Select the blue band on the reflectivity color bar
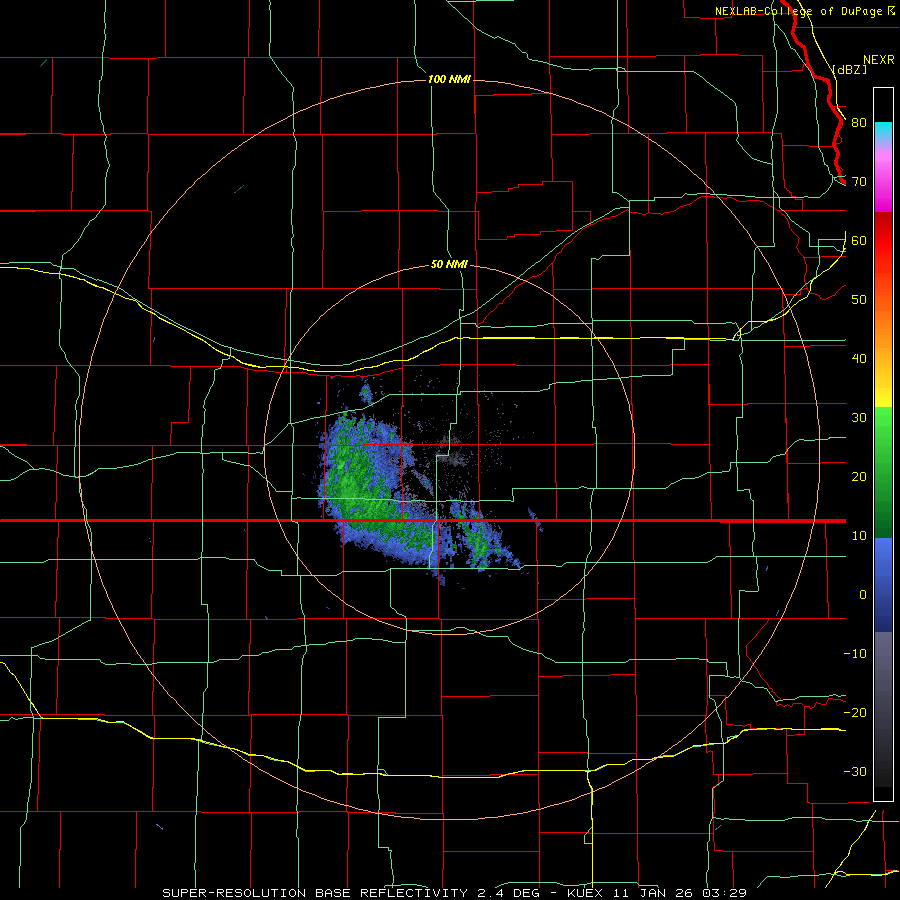 (883, 584)
